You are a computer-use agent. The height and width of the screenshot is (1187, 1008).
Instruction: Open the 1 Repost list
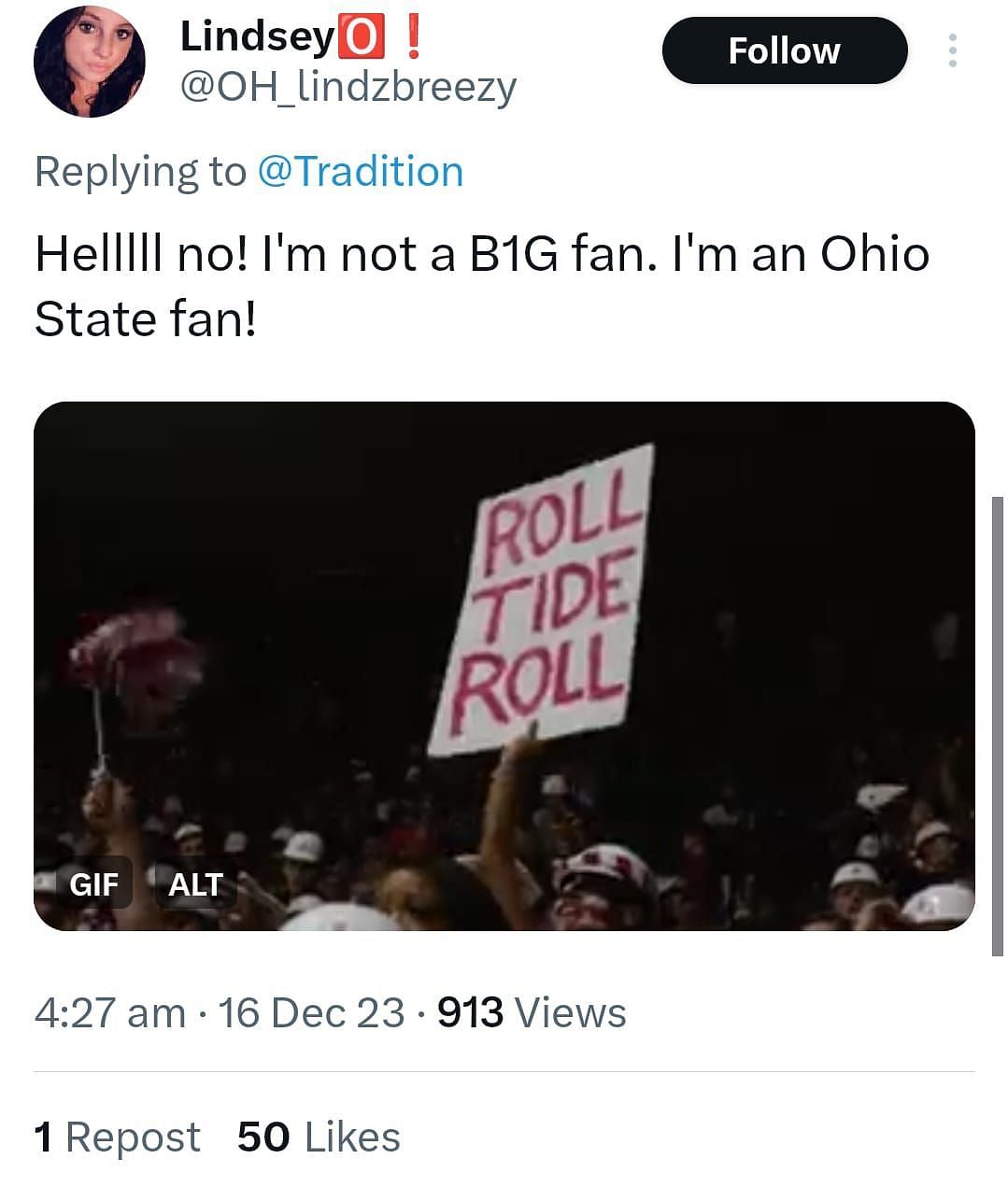117,1137
